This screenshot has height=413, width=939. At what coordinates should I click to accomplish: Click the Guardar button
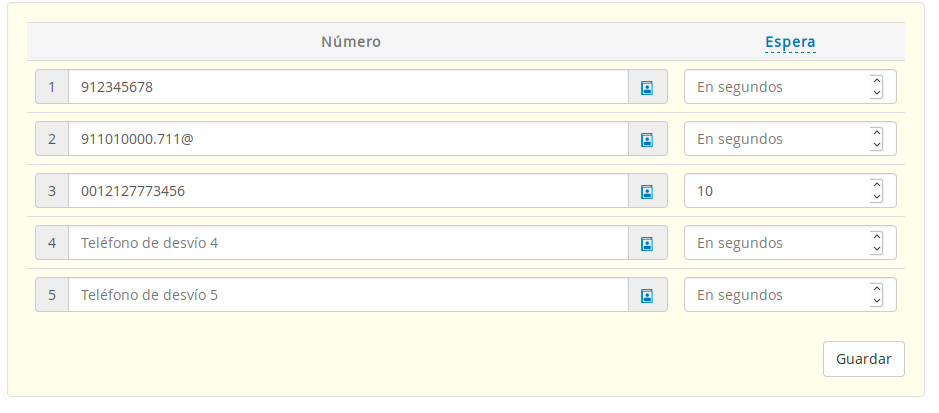coord(863,358)
